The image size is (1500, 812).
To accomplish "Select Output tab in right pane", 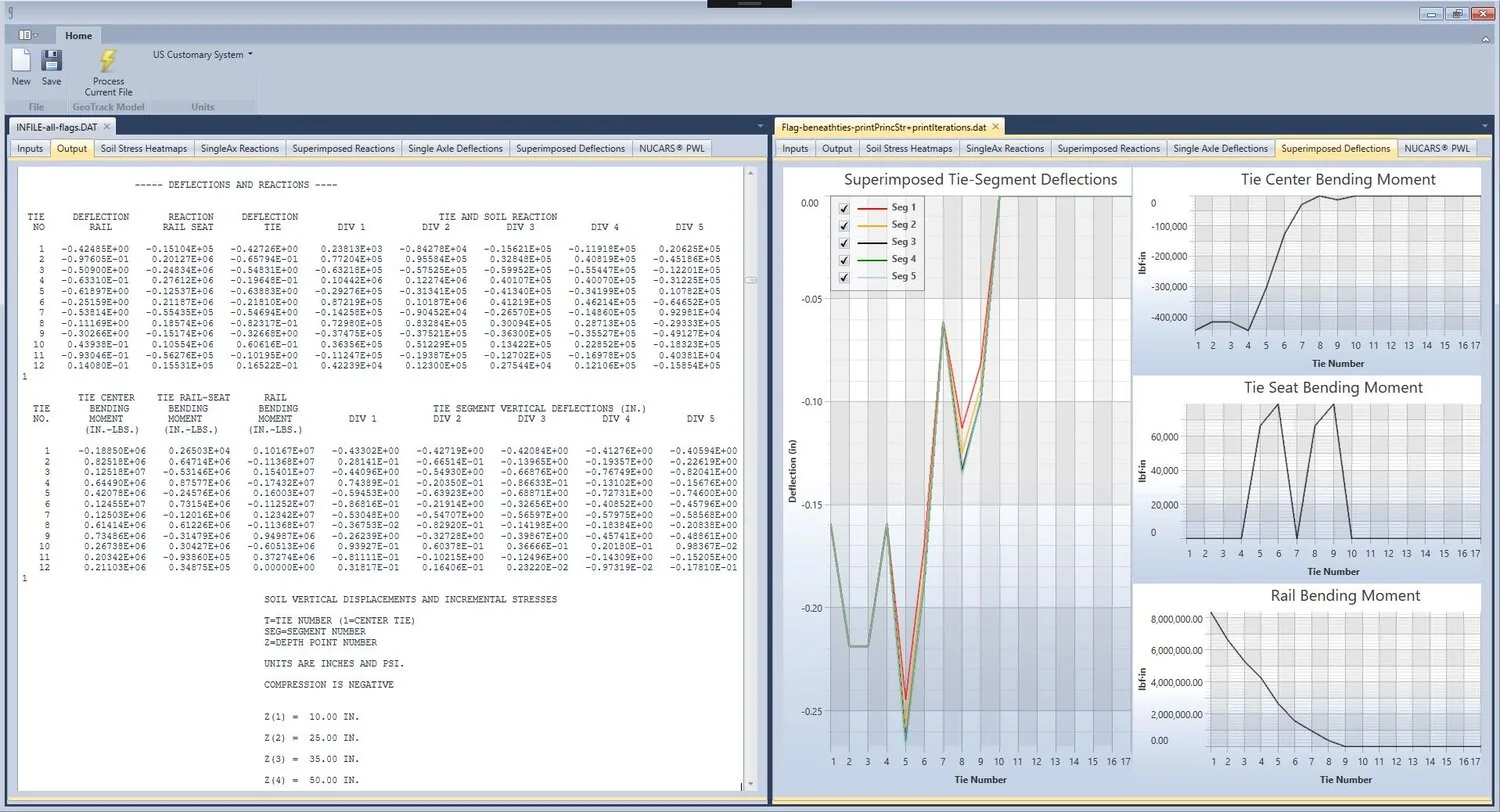I will [x=837, y=149].
